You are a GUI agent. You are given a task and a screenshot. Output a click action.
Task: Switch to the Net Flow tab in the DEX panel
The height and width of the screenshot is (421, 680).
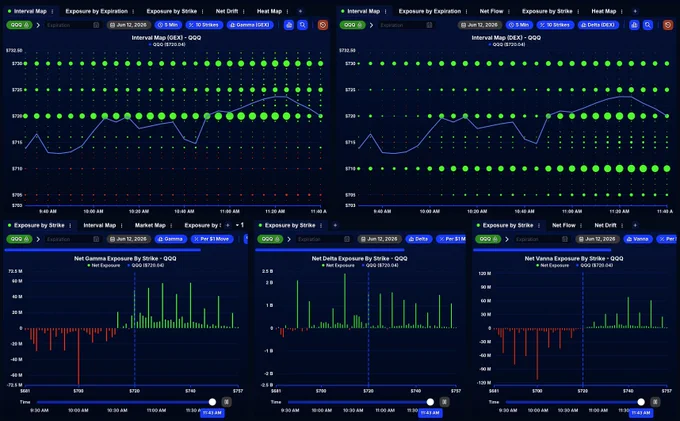click(491, 11)
